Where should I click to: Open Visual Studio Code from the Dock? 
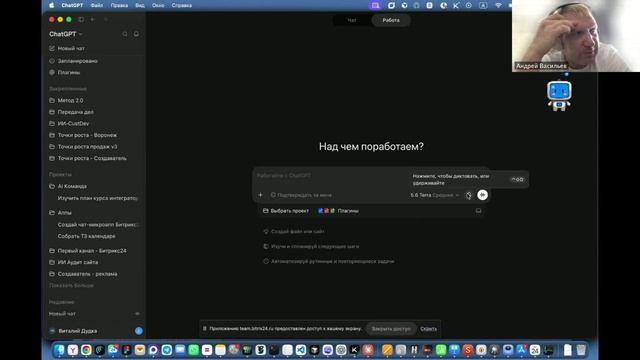click(301, 350)
